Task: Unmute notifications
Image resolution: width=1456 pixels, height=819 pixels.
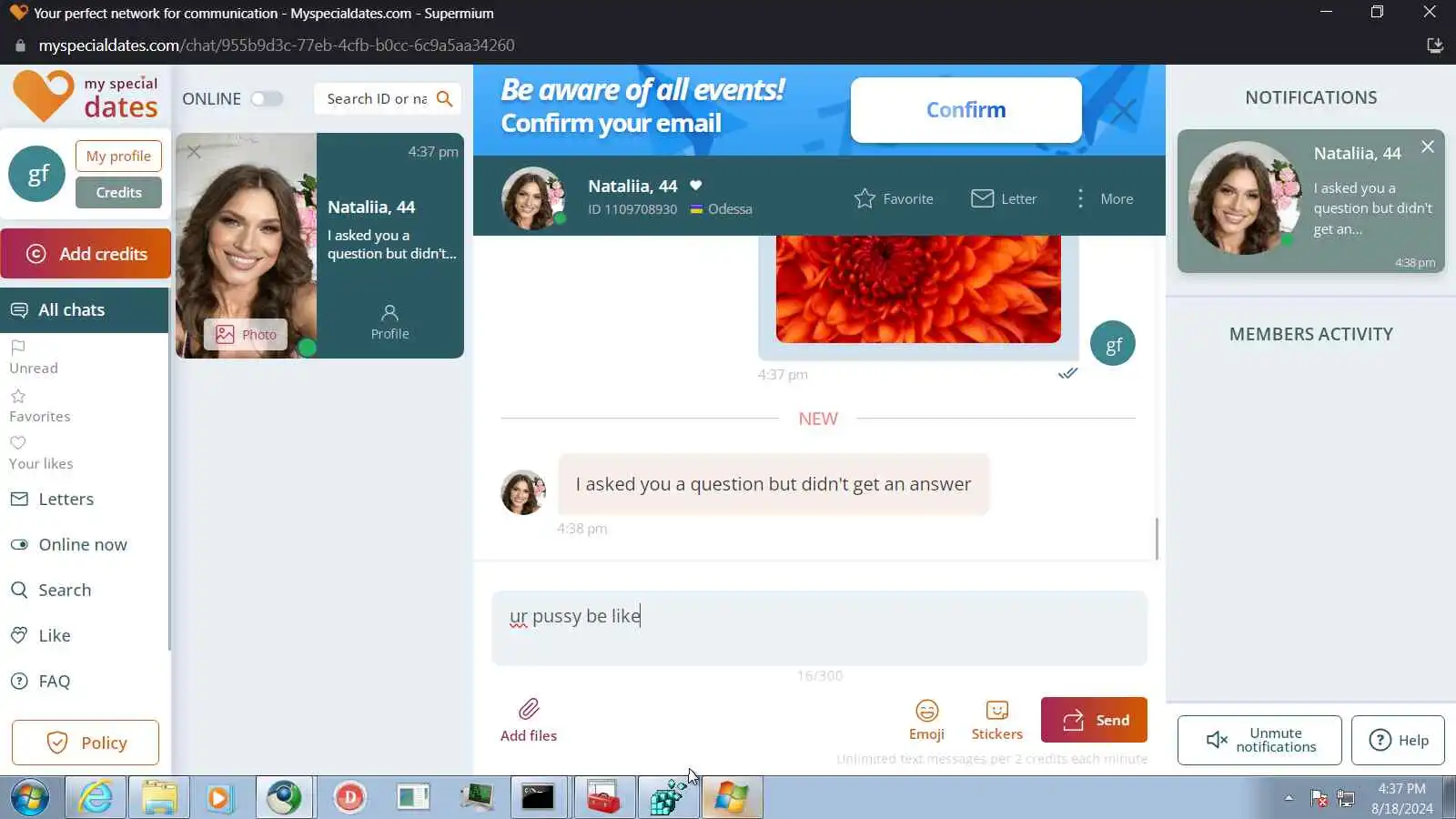Action: click(1259, 740)
